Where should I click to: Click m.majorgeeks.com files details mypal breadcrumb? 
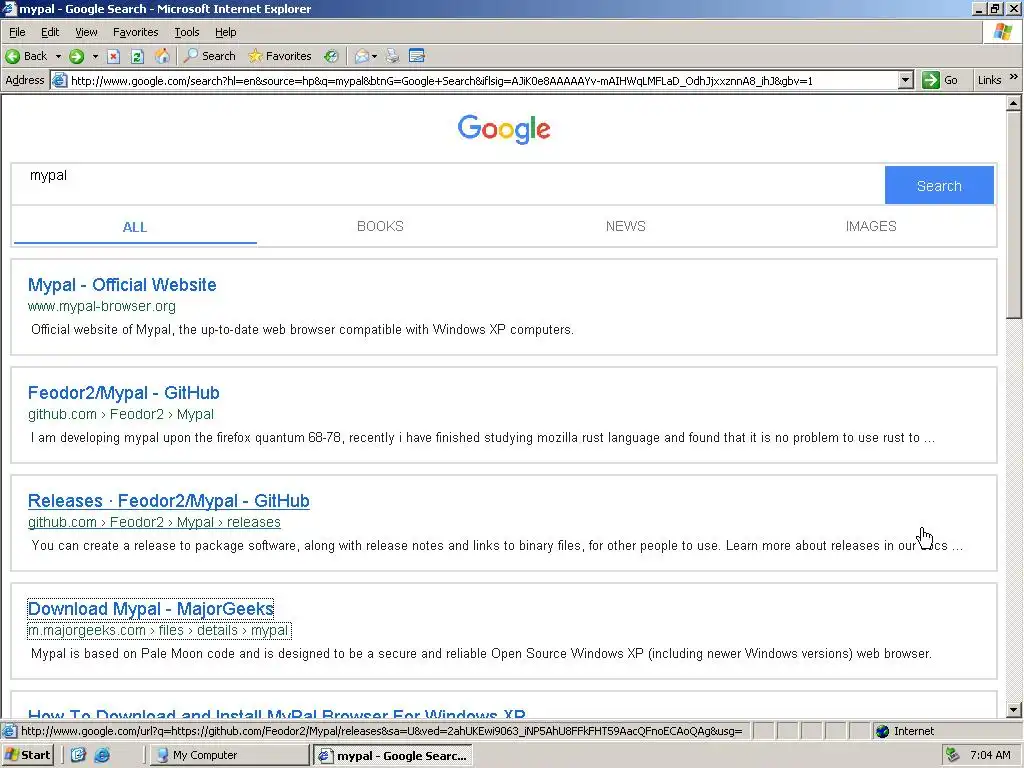[159, 630]
